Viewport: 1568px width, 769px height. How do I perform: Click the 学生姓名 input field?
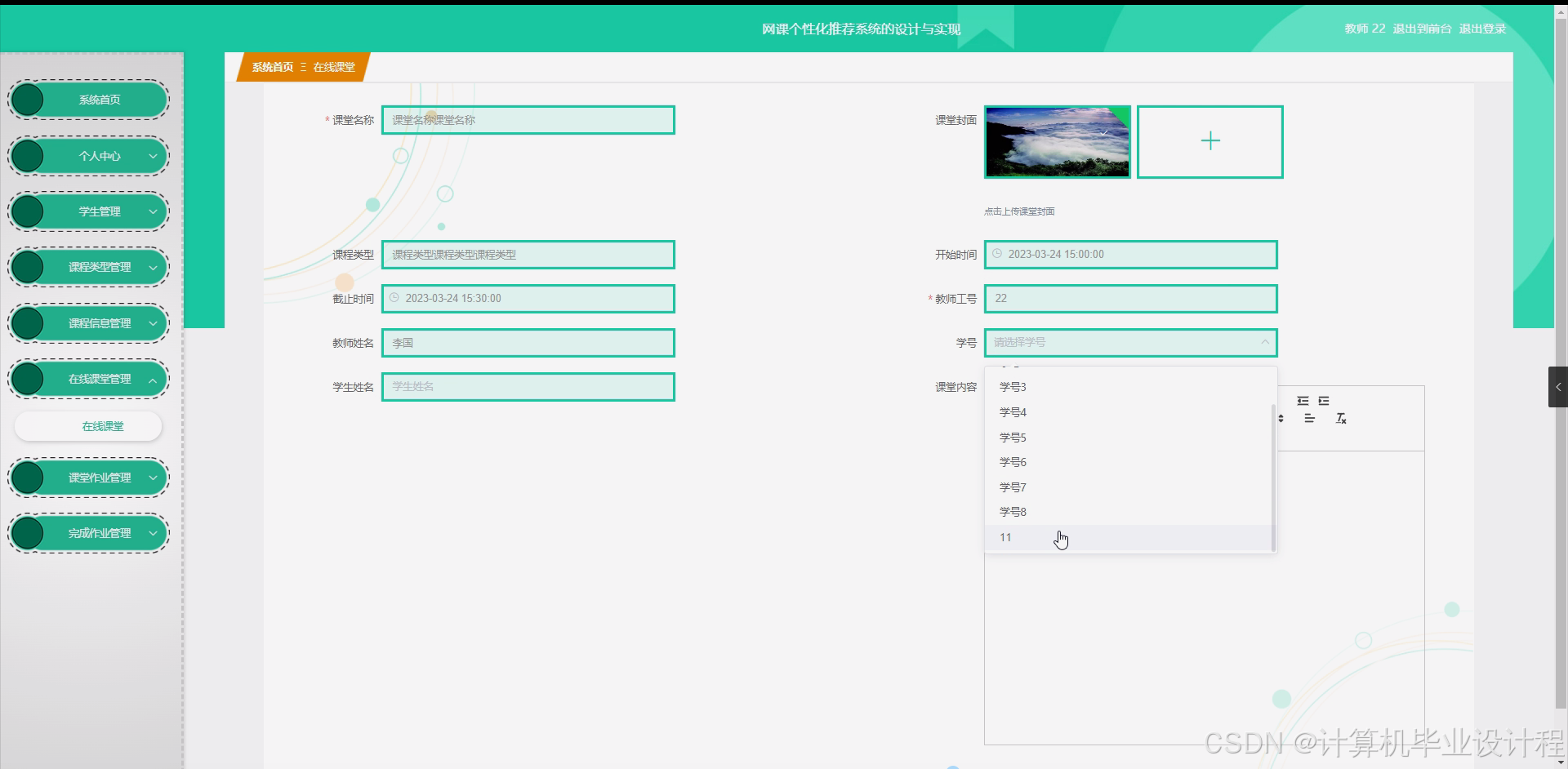528,387
